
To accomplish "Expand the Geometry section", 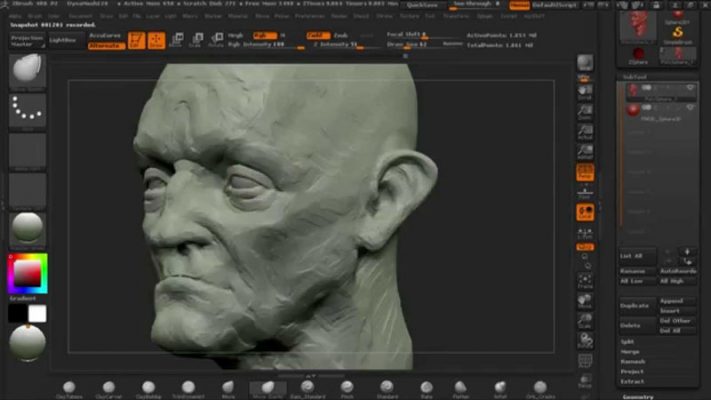I will (638, 396).
